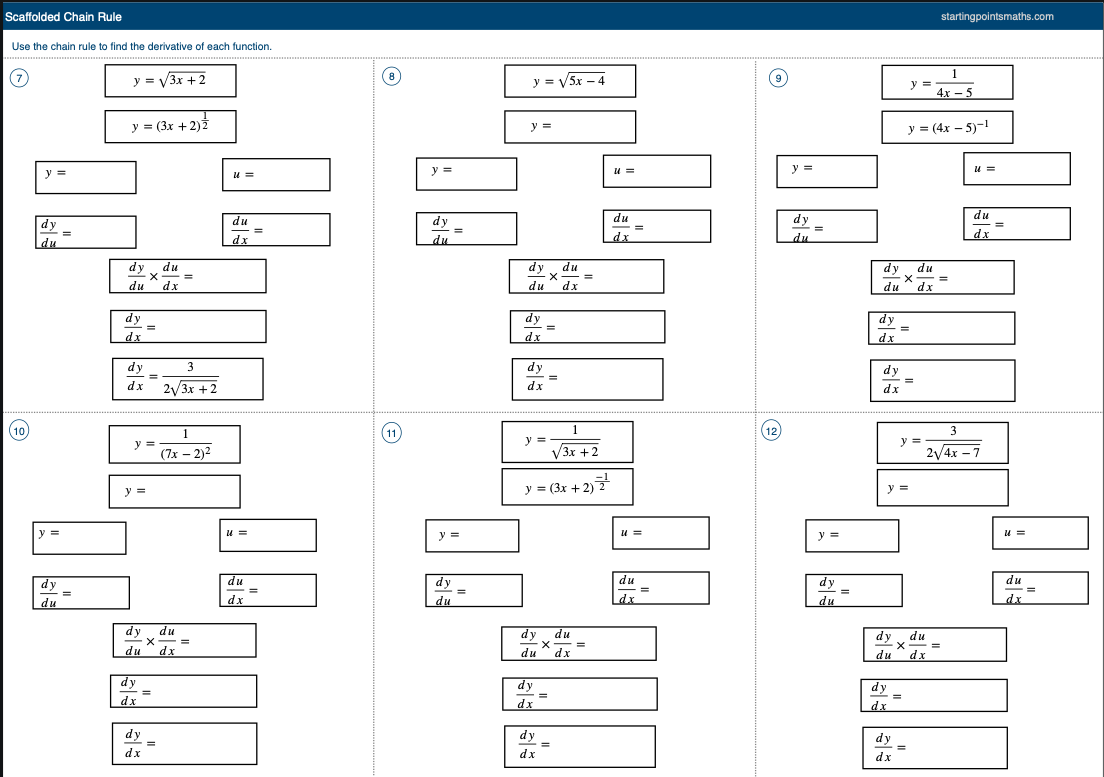Viewport: 1104px width, 777px height.
Task: Click the Scaffolded Chain Rule title
Action: [63, 17]
